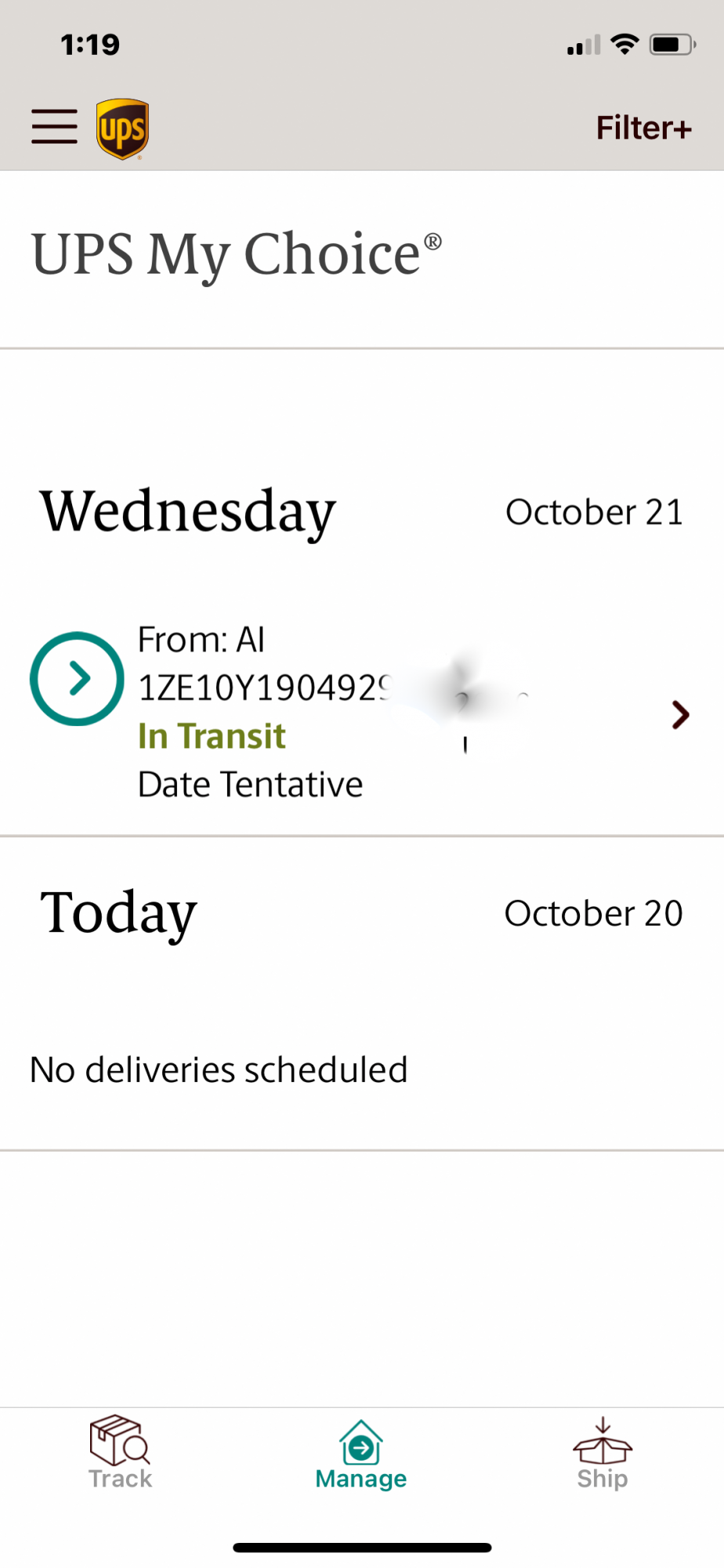Switch to the Track tab
724x1568 pixels.
tap(120, 1453)
